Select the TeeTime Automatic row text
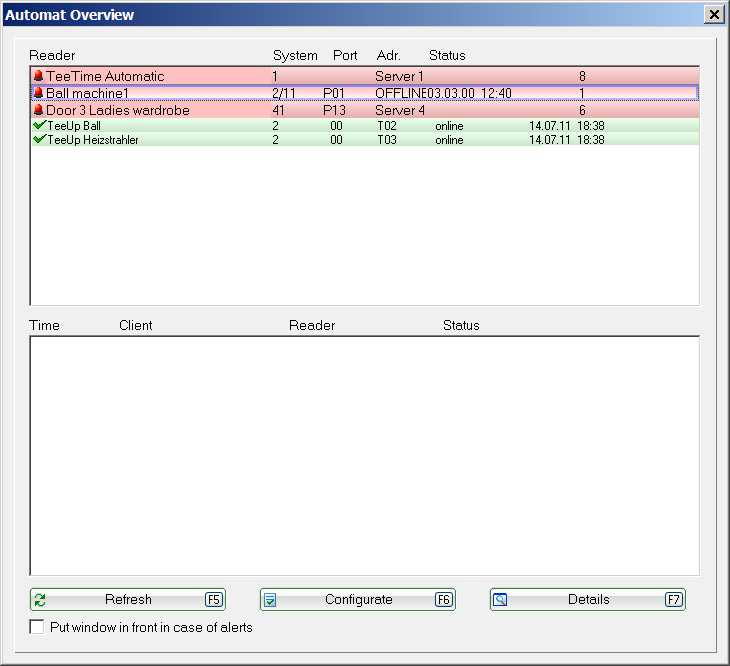730x666 pixels. (105, 76)
